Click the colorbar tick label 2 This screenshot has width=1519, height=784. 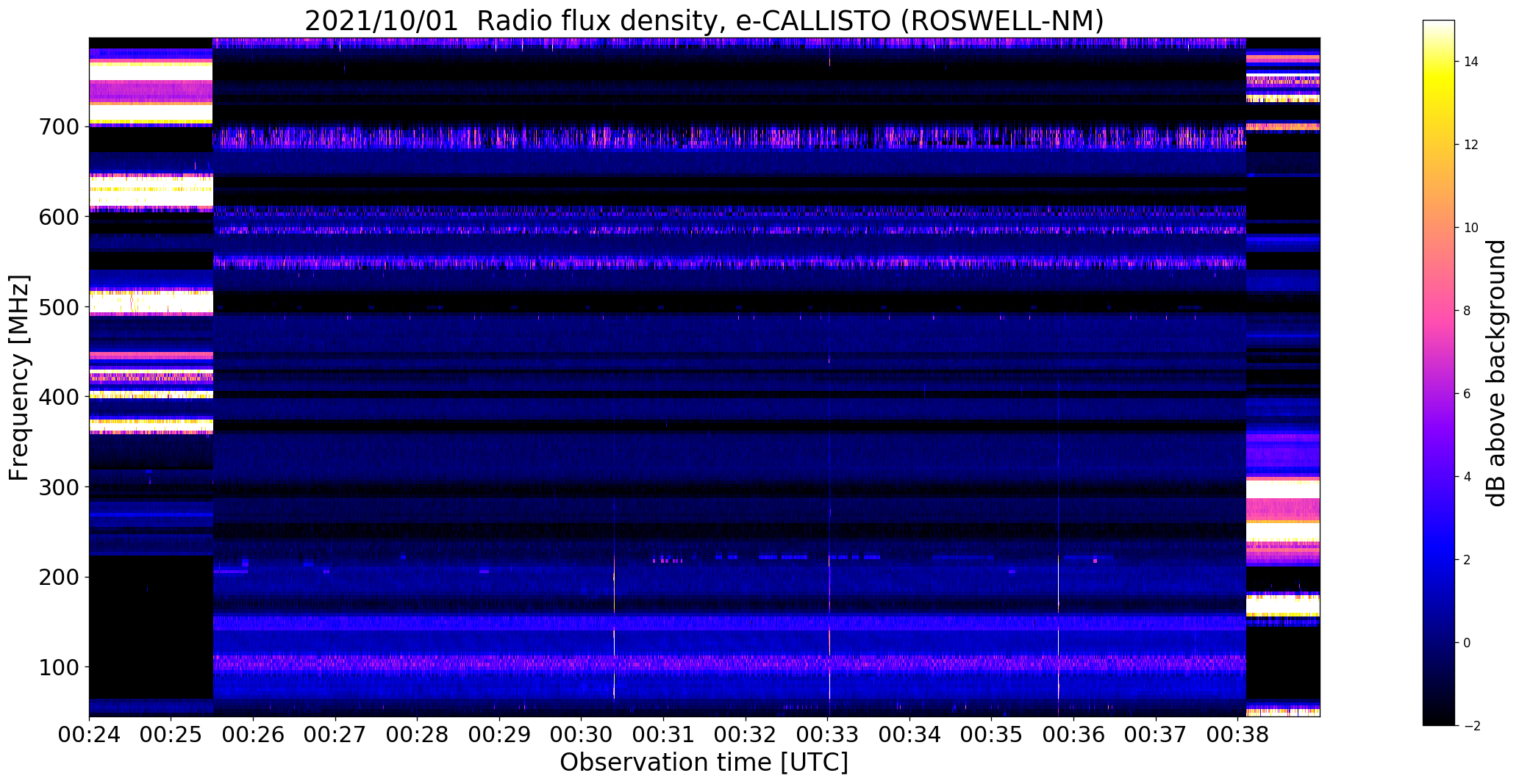coord(1468,560)
